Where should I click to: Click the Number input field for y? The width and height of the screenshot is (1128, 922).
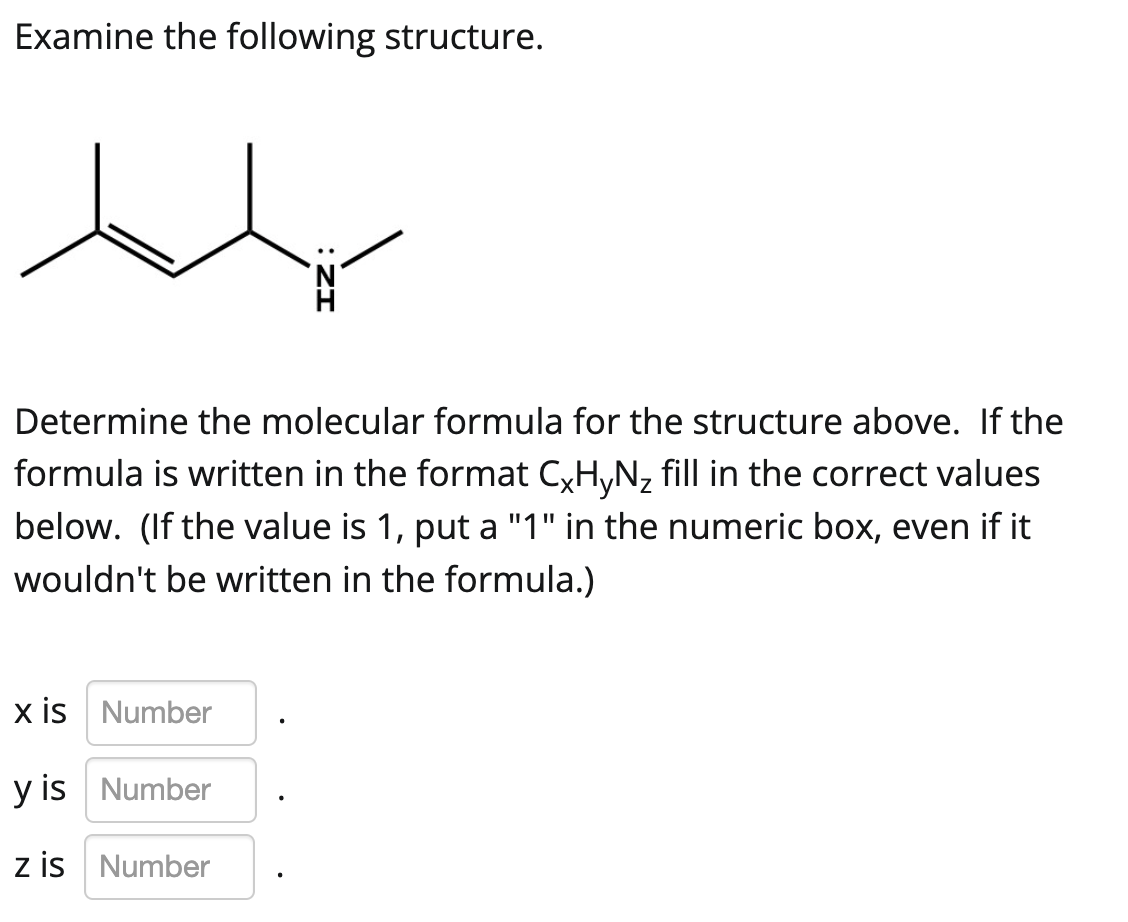click(170, 789)
